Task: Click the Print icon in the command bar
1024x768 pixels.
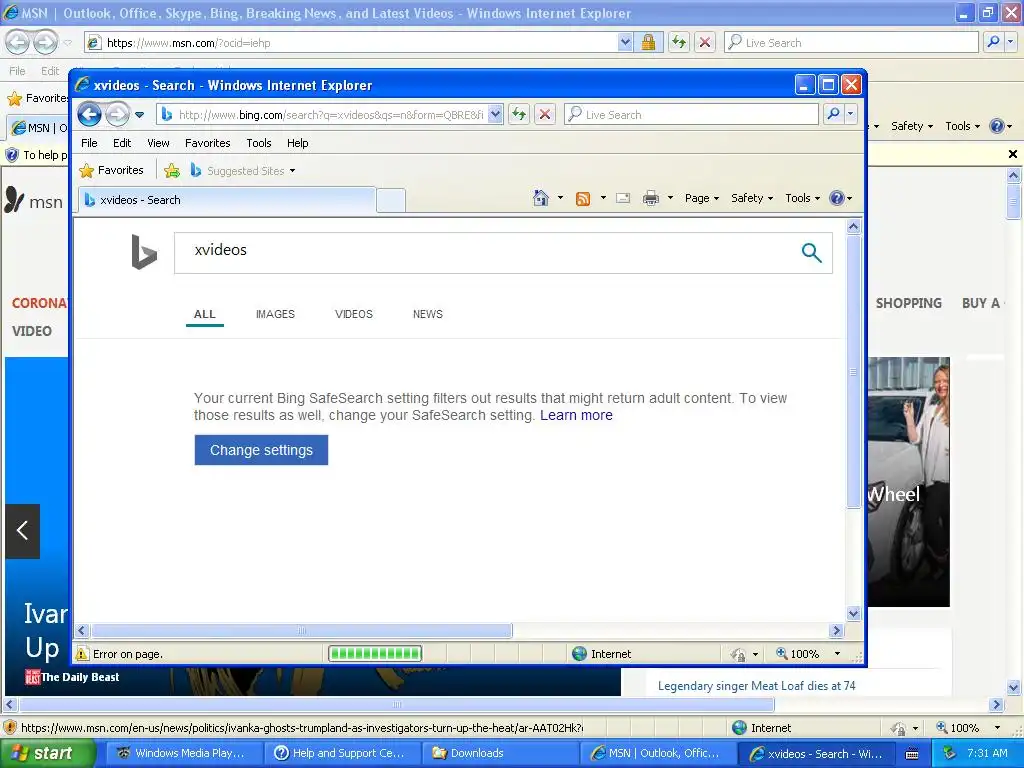Action: 650,198
